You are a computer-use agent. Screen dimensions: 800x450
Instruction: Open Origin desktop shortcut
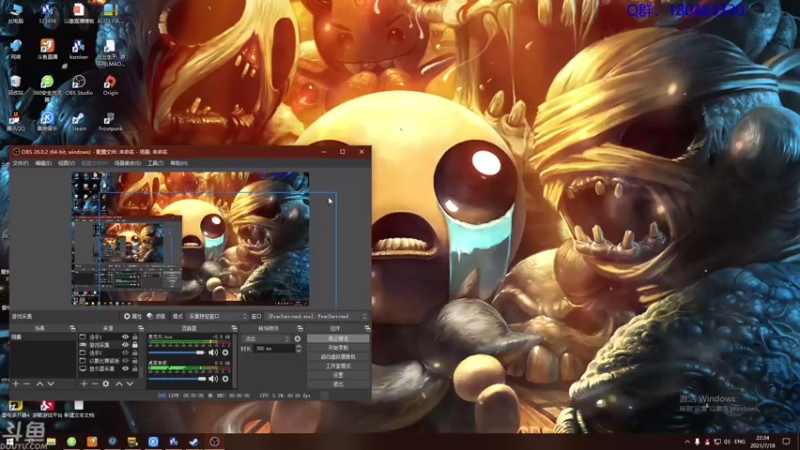(x=110, y=85)
